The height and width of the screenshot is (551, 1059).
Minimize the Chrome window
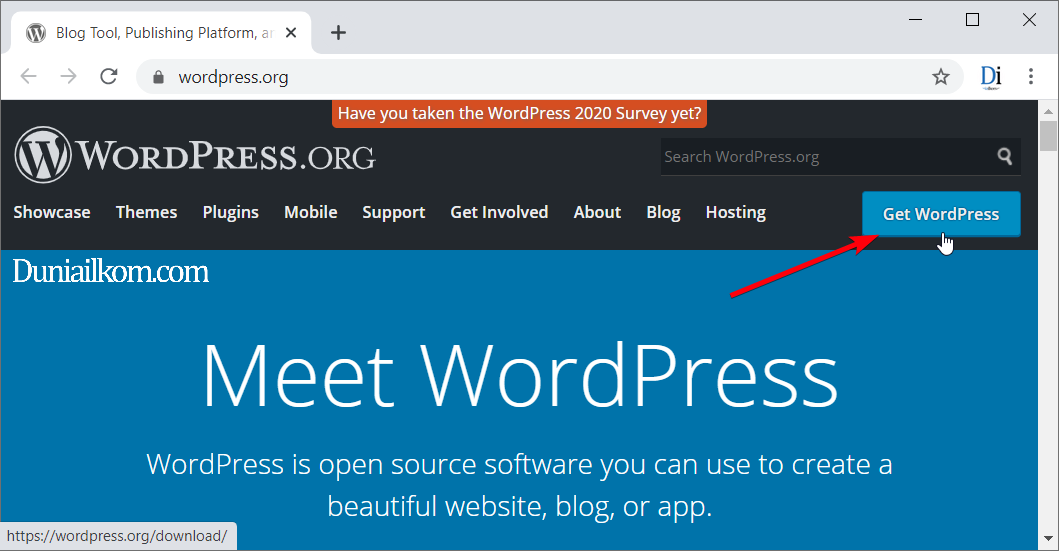point(916,20)
